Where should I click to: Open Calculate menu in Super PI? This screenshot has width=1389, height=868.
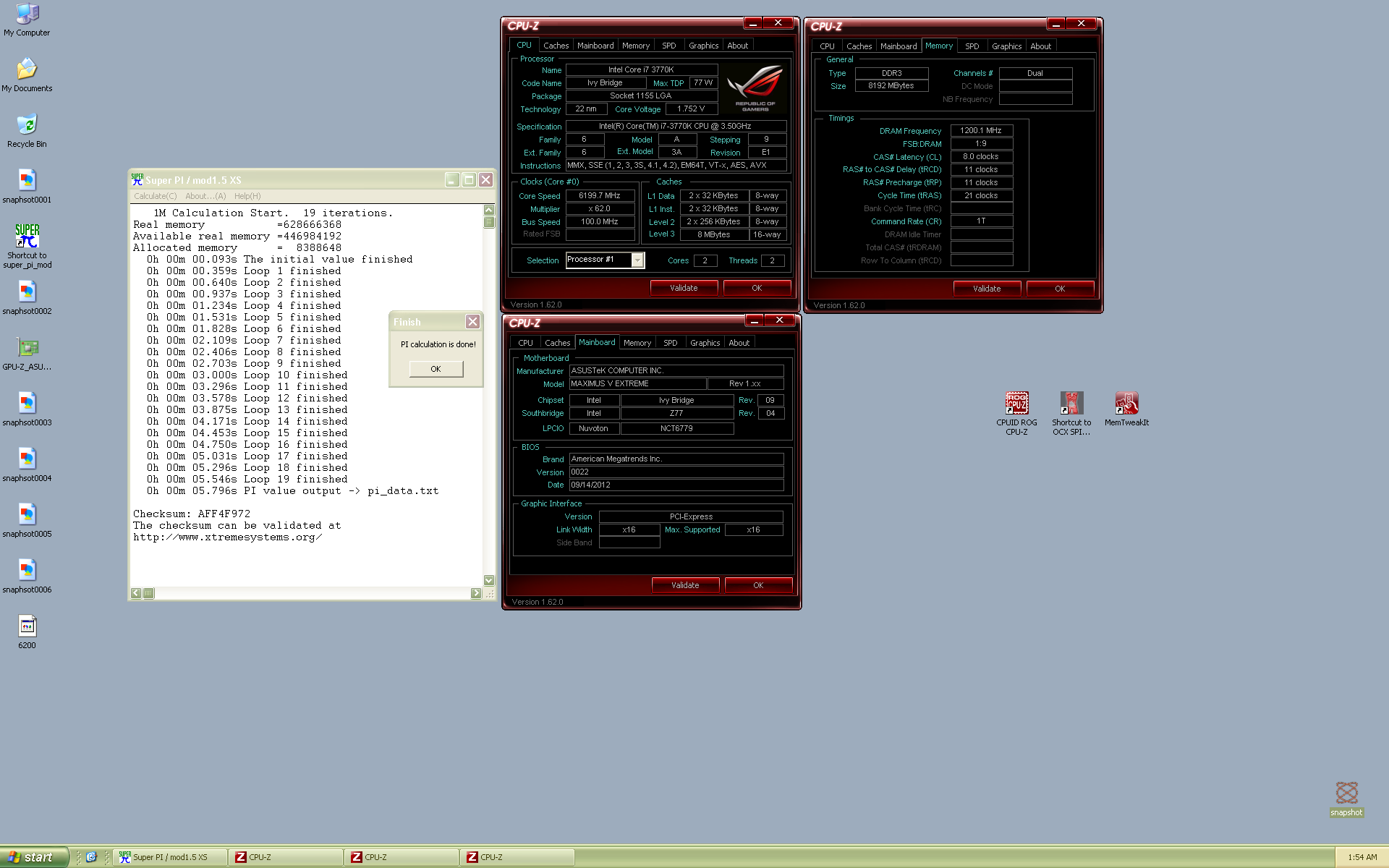pyautogui.click(x=155, y=196)
